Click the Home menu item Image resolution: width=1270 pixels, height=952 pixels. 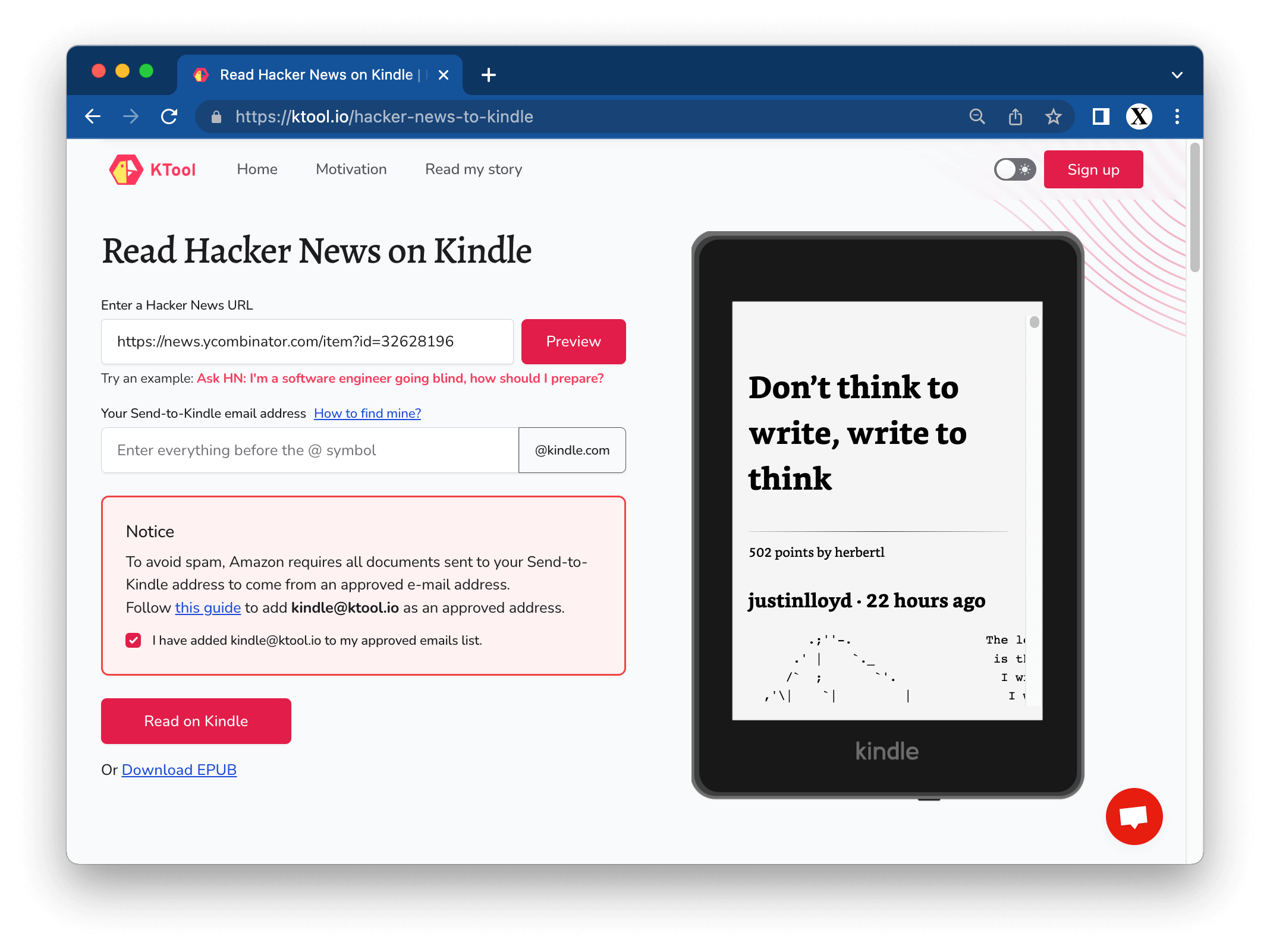coord(257,169)
